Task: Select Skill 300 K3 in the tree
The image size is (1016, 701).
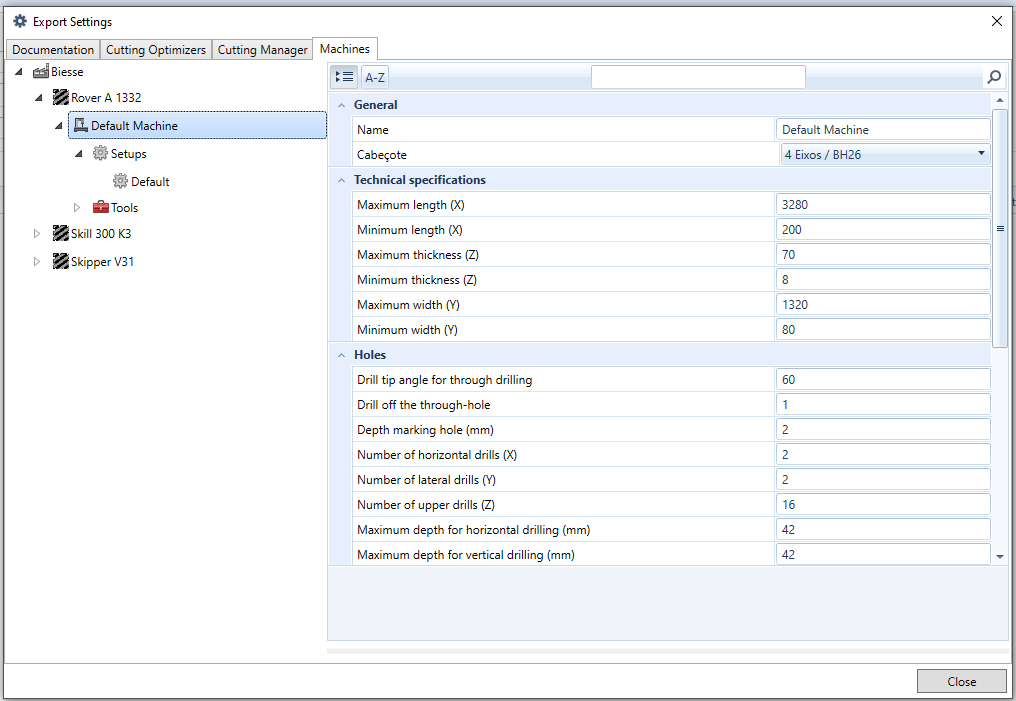Action: point(101,234)
